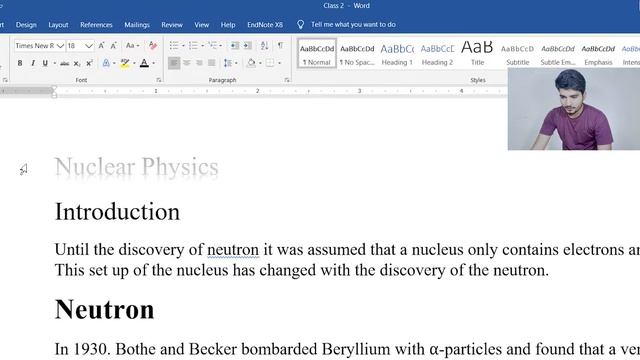Toggle superscript formatting
The width and height of the screenshot is (640, 360).
pos(89,63)
